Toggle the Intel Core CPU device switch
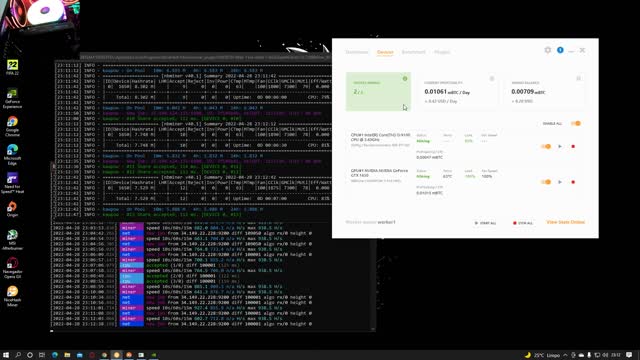 [546, 146]
